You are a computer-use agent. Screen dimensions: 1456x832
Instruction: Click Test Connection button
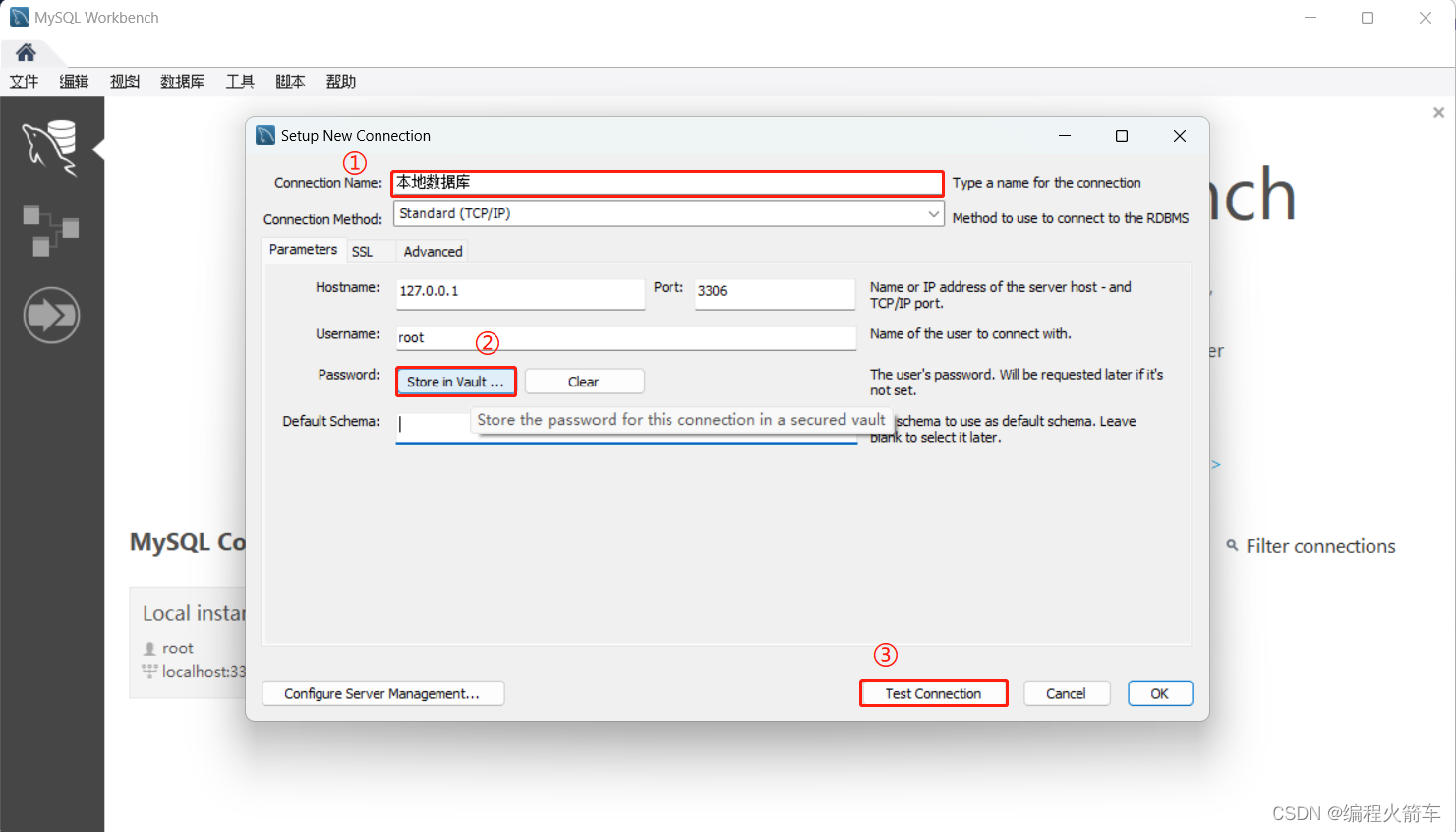pyautogui.click(x=933, y=693)
